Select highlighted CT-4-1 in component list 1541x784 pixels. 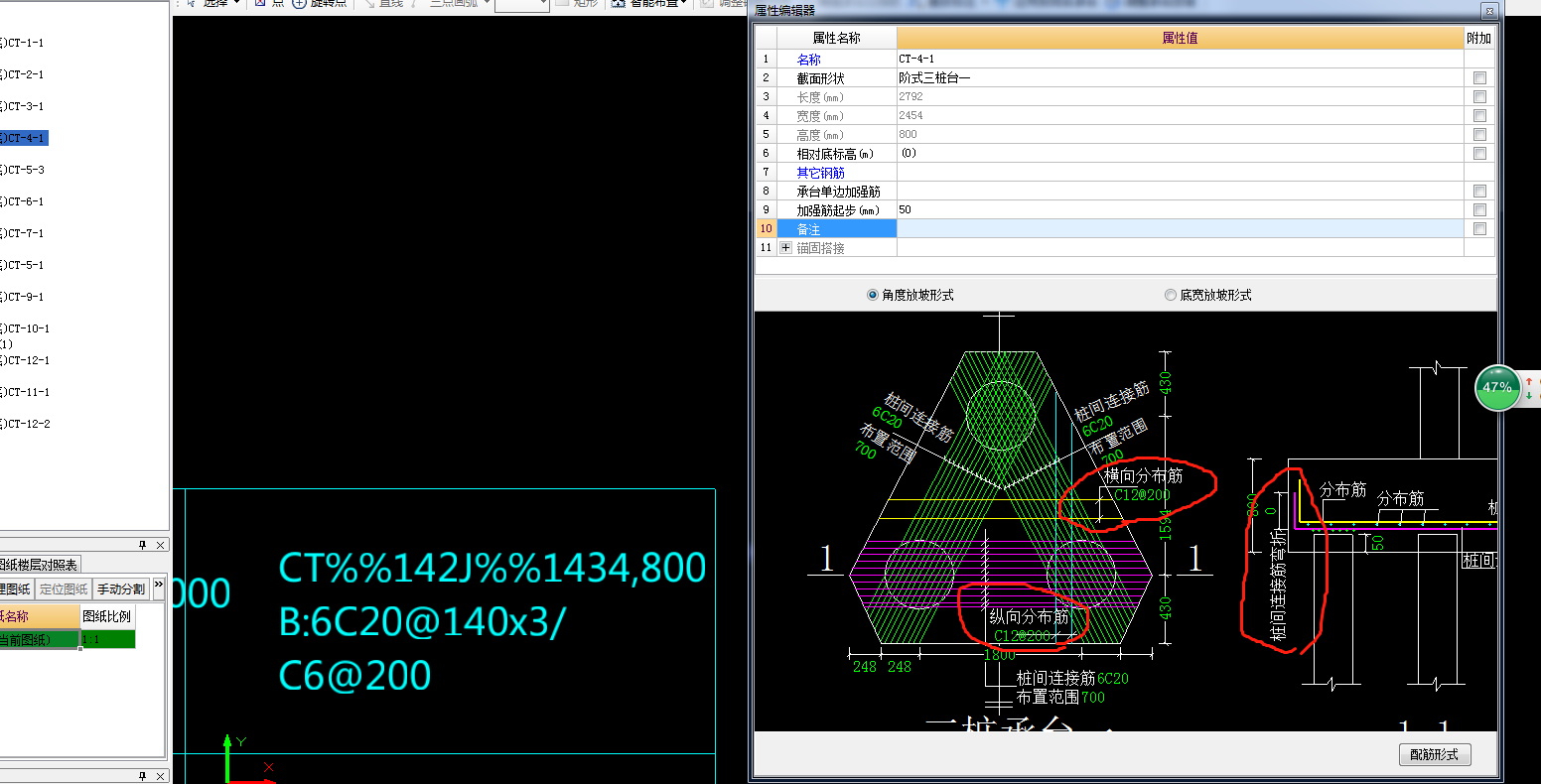pyautogui.click(x=24, y=138)
